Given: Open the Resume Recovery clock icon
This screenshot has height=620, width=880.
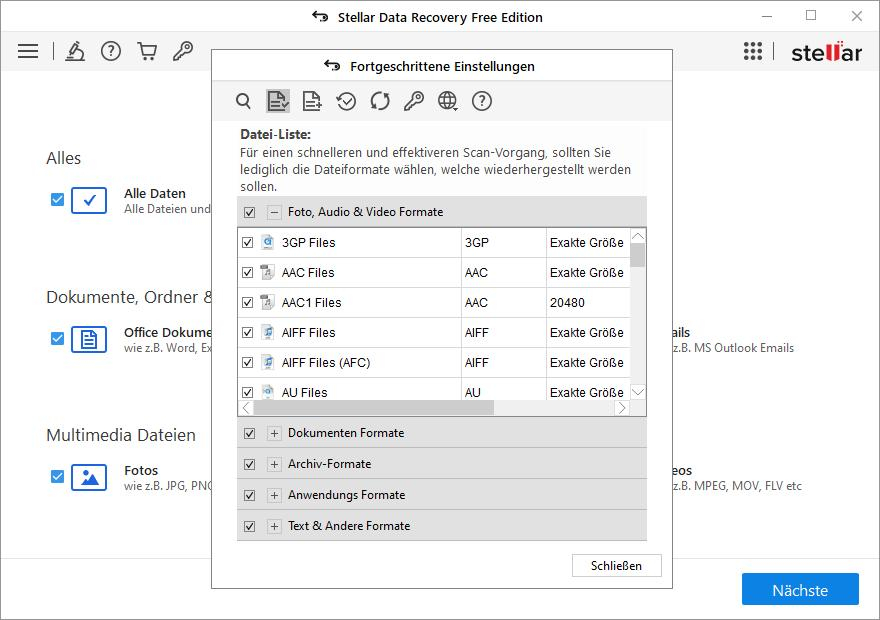Looking at the screenshot, I should coord(346,101).
